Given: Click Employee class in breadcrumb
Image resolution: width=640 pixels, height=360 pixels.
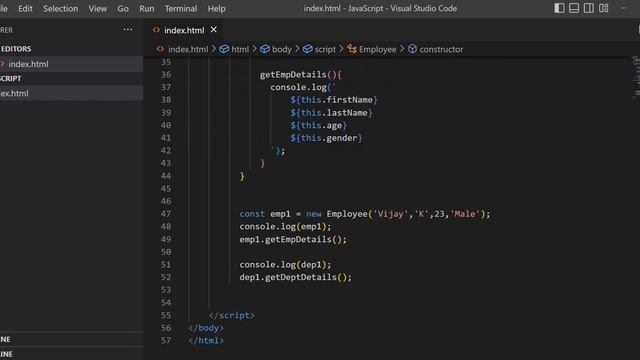Looking at the screenshot, I should click(378, 49).
